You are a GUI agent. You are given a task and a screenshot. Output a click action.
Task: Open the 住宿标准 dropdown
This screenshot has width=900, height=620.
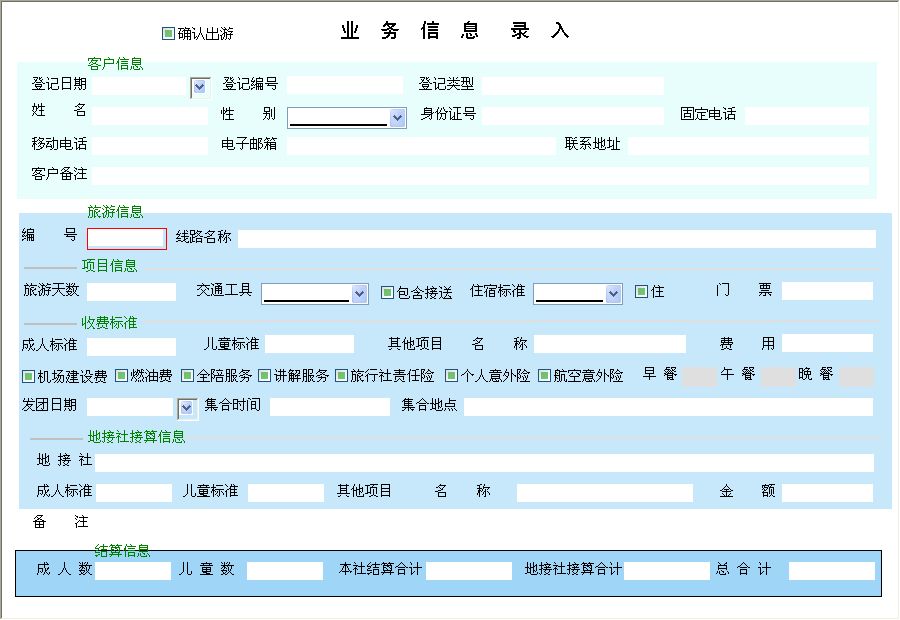click(614, 294)
